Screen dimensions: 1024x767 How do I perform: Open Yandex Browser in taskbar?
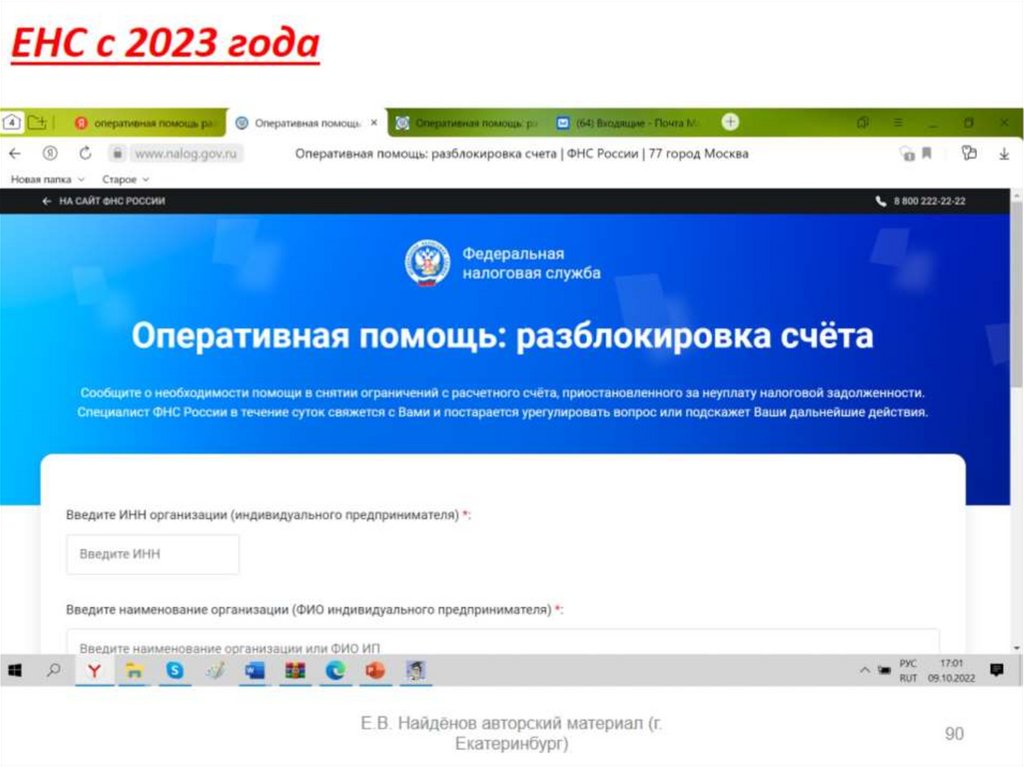pos(94,671)
